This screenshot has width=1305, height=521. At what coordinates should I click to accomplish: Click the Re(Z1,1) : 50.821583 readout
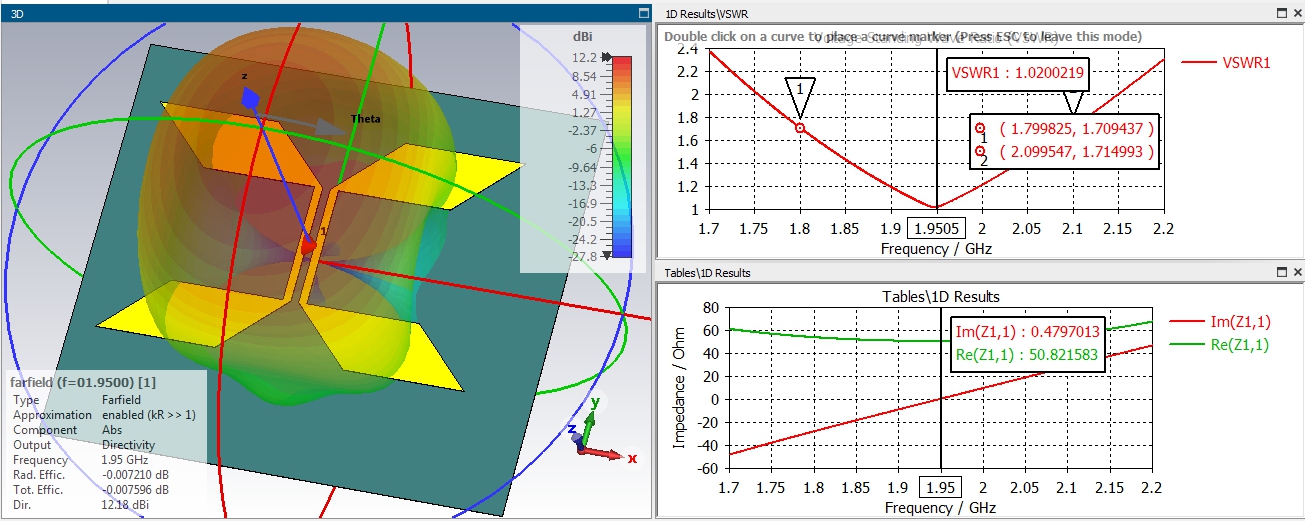[1026, 355]
